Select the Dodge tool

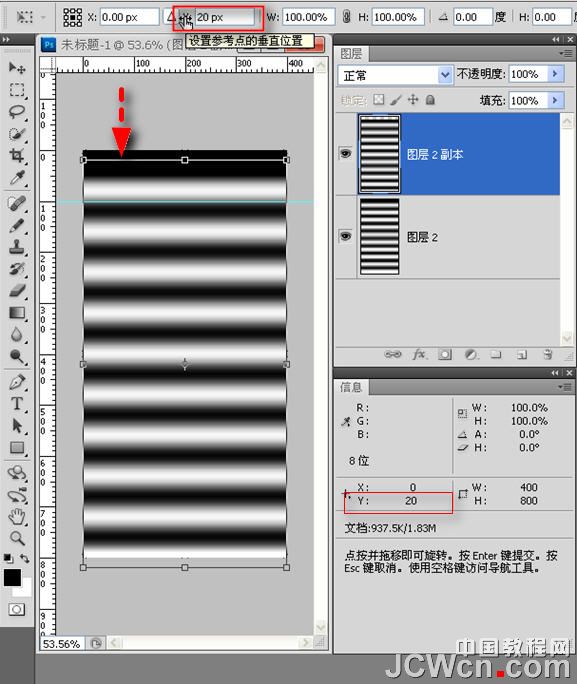click(17, 356)
